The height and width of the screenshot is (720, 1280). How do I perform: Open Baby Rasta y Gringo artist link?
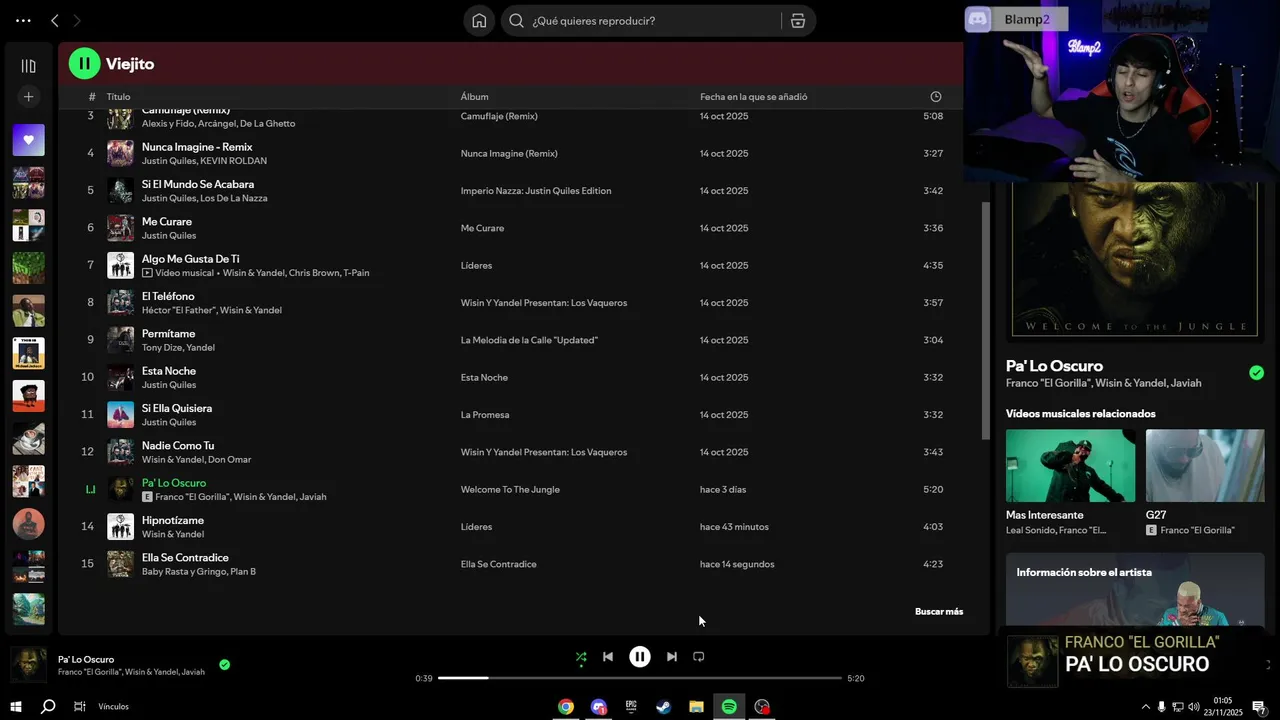coord(184,572)
